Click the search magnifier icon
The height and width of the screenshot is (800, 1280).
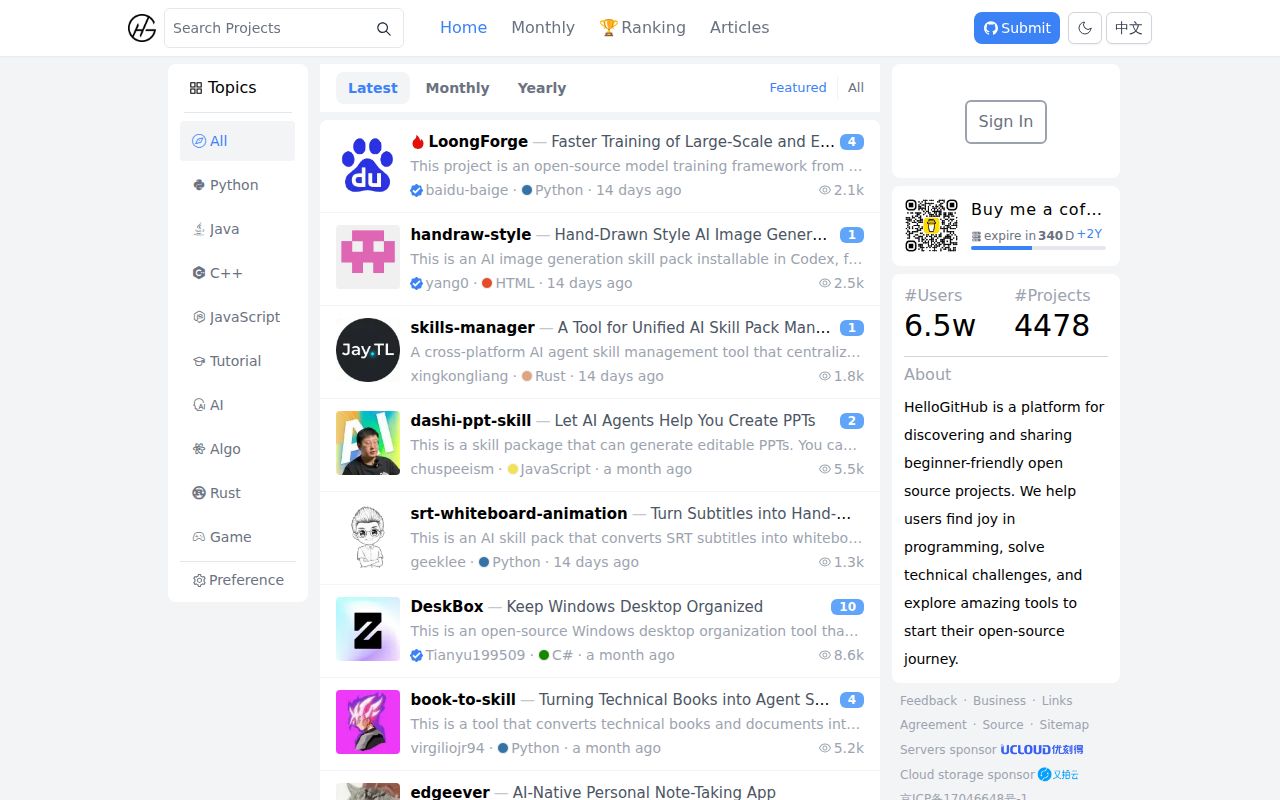coord(384,29)
